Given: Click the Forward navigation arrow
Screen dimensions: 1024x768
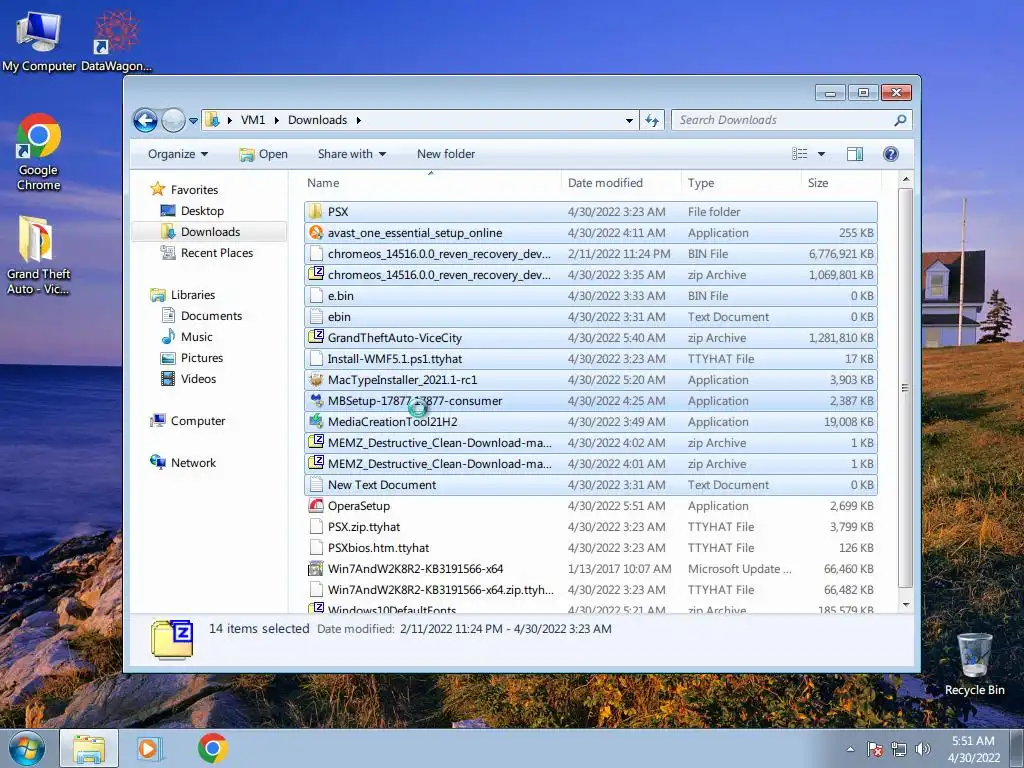Looking at the screenshot, I should tap(173, 120).
